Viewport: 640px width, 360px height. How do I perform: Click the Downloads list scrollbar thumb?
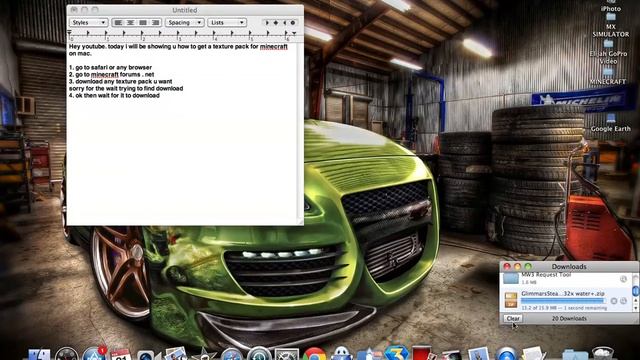635,291
